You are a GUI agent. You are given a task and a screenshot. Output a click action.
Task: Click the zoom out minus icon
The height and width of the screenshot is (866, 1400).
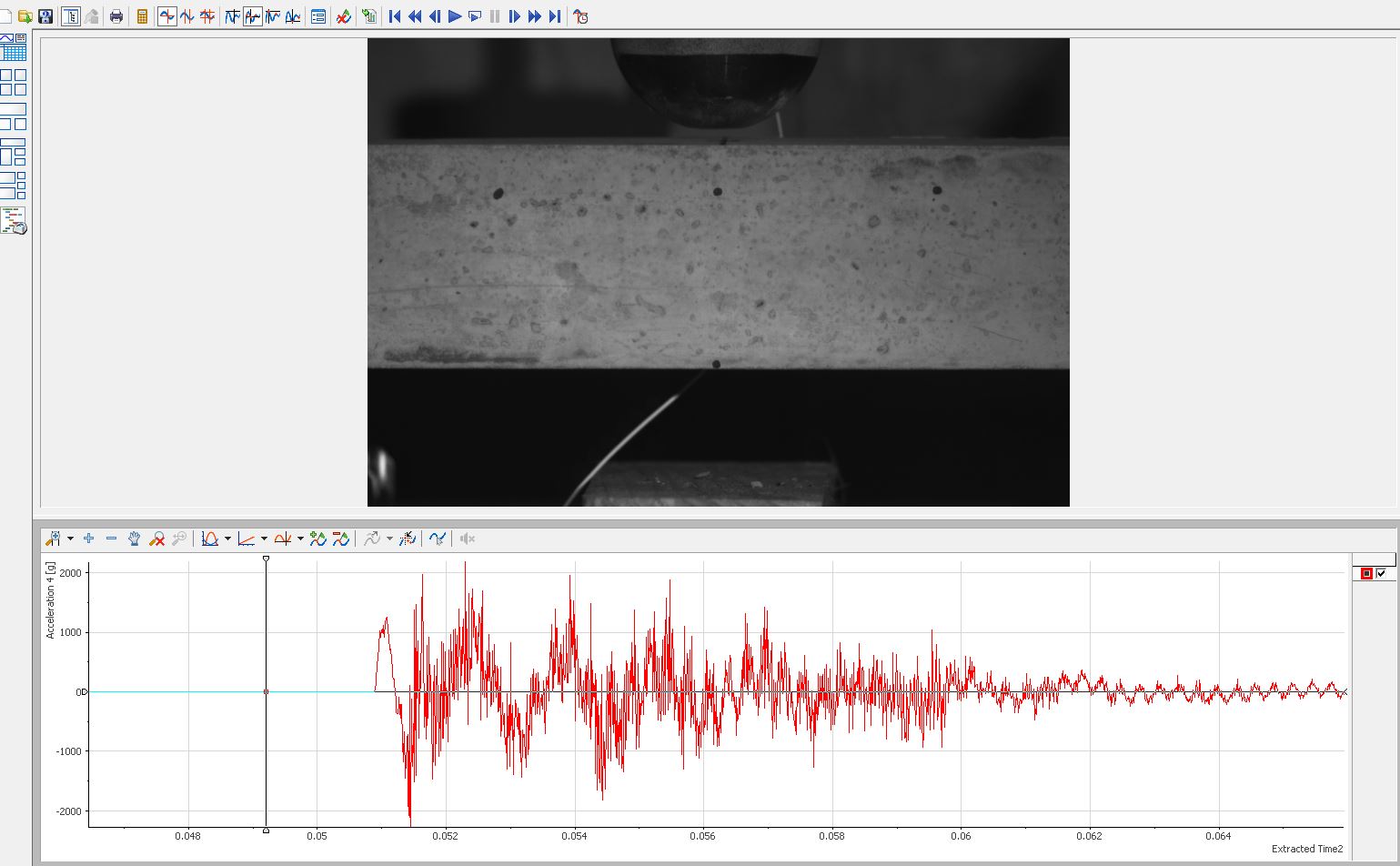(111, 539)
